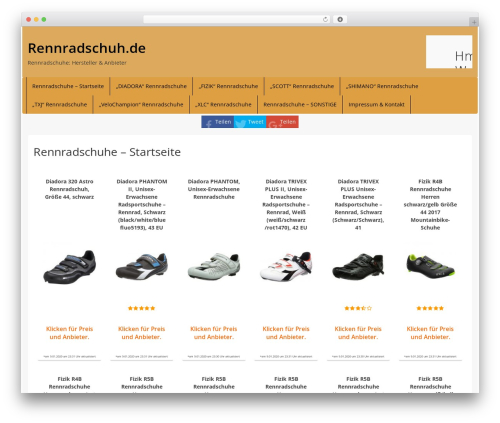Click star rating of black TRIVEX PLUS
Viewport: 500px width, 423px height.
[358, 308]
